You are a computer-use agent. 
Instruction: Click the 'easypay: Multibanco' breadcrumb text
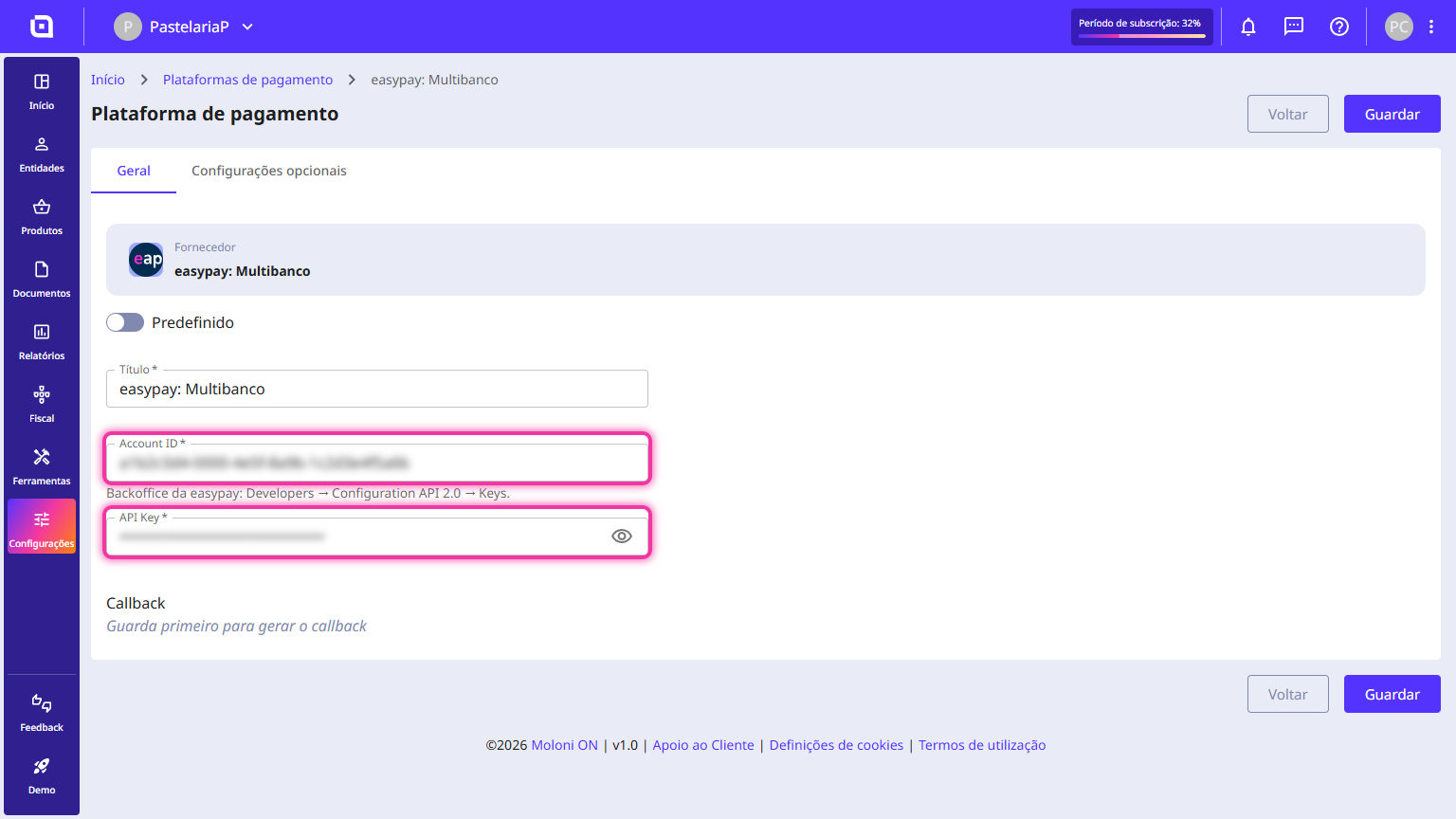434,80
